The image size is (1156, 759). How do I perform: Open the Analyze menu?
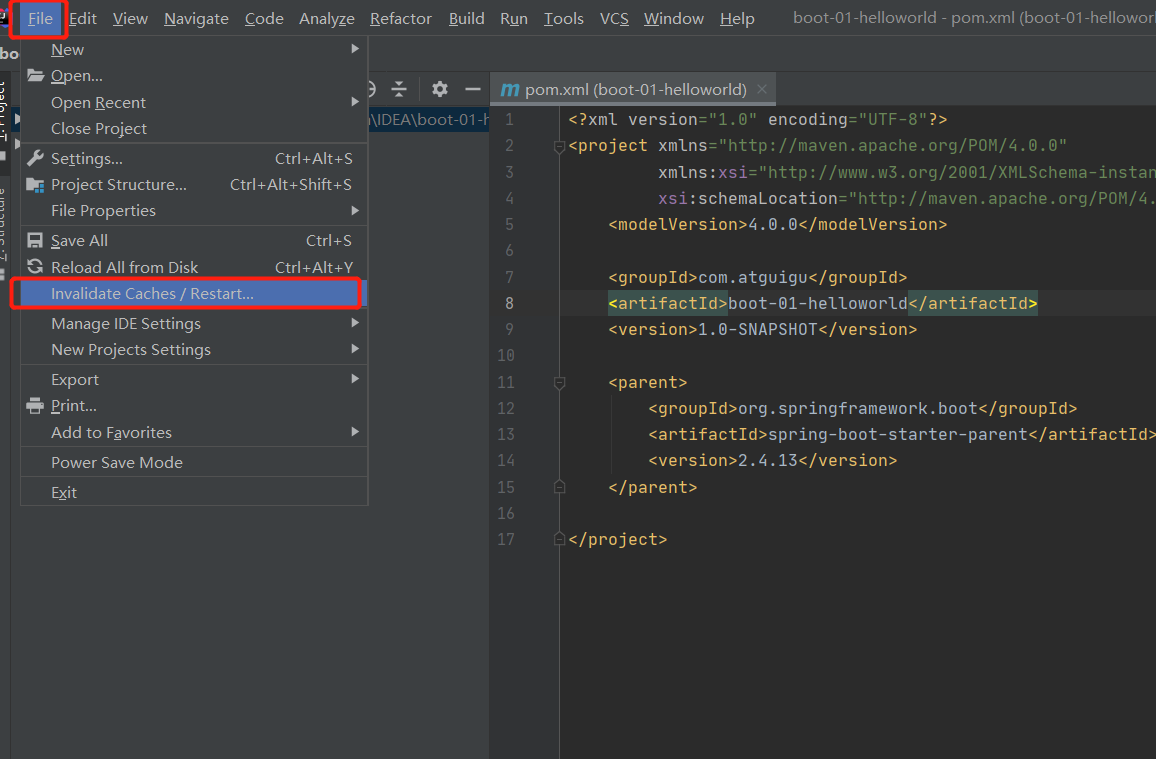(x=327, y=18)
